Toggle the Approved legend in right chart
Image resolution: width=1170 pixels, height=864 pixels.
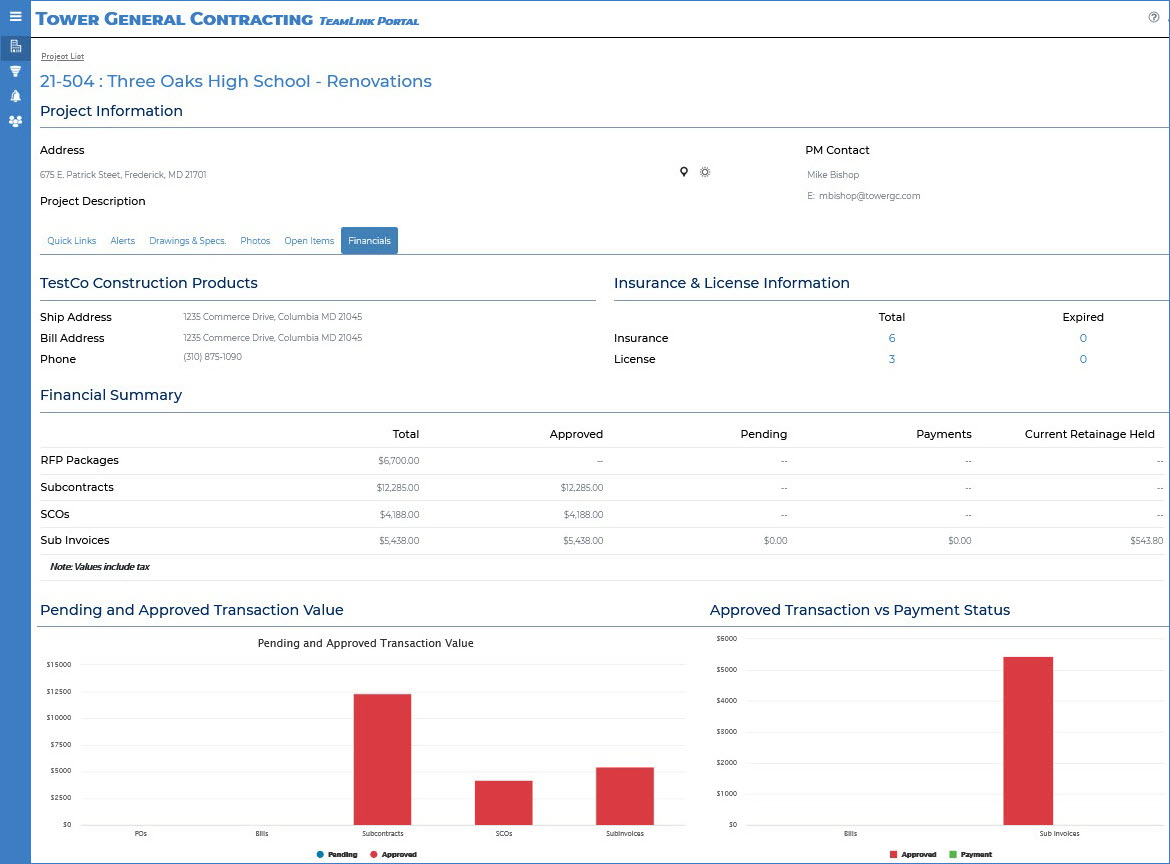[913, 854]
